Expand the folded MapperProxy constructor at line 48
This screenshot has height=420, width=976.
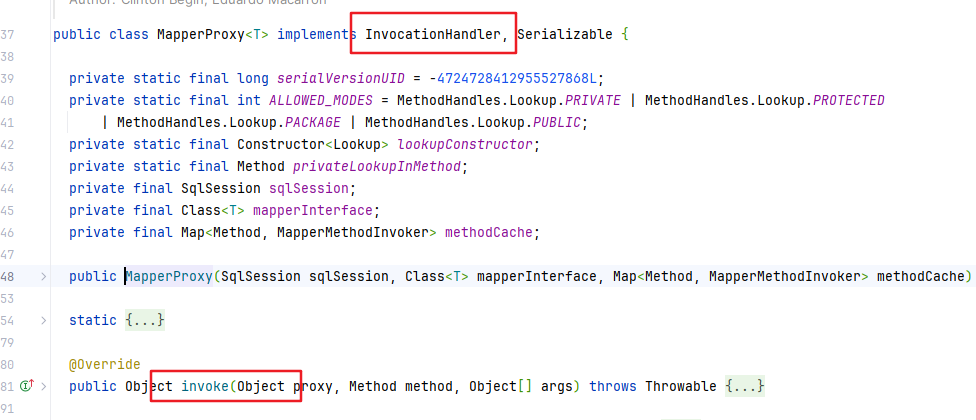tap(44, 276)
